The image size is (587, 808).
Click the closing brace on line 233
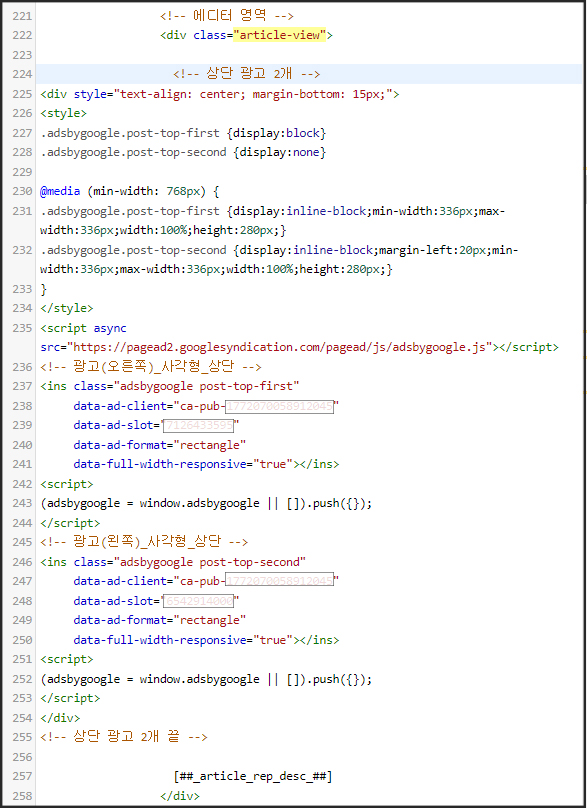point(44,289)
